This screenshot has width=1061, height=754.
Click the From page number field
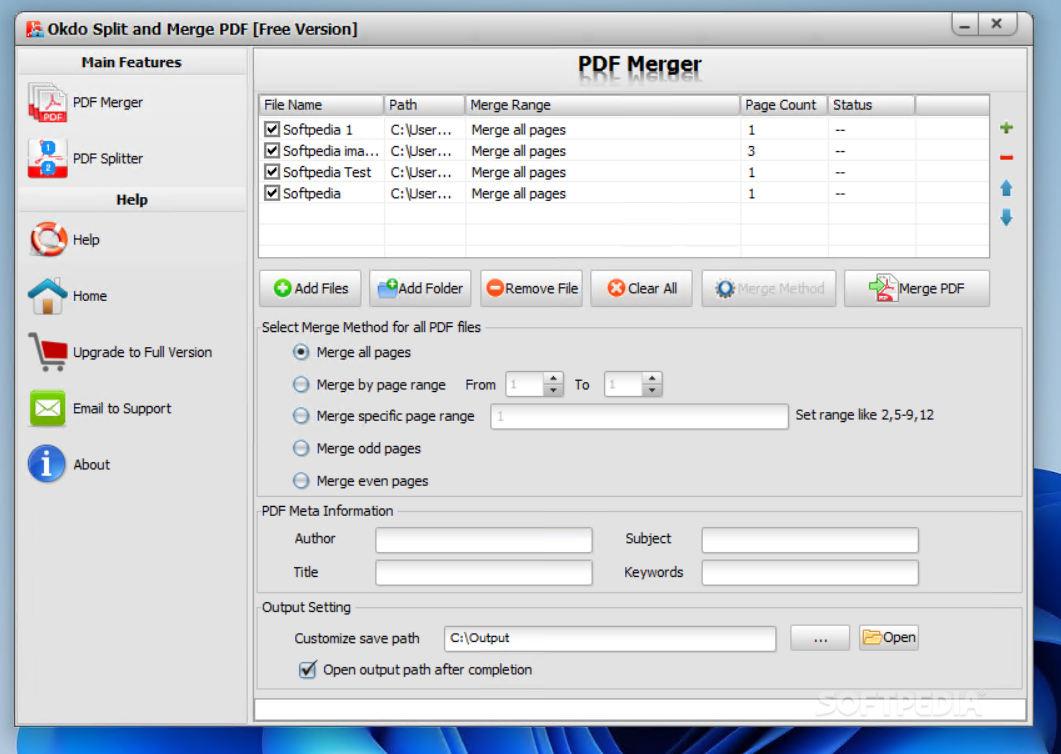525,384
